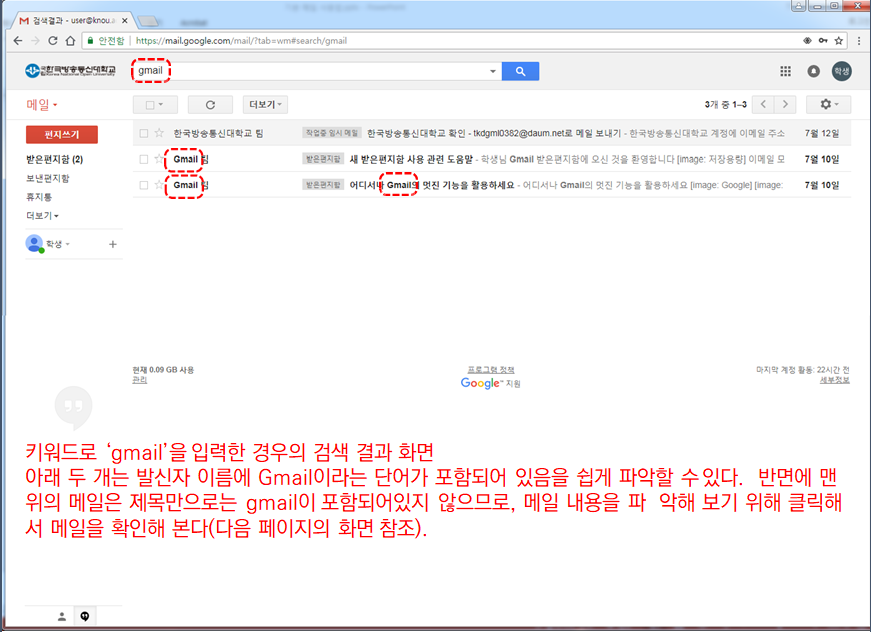Screen dimensions: 871x632
Task: Click the 7월 12일 date
Action: 822,133
